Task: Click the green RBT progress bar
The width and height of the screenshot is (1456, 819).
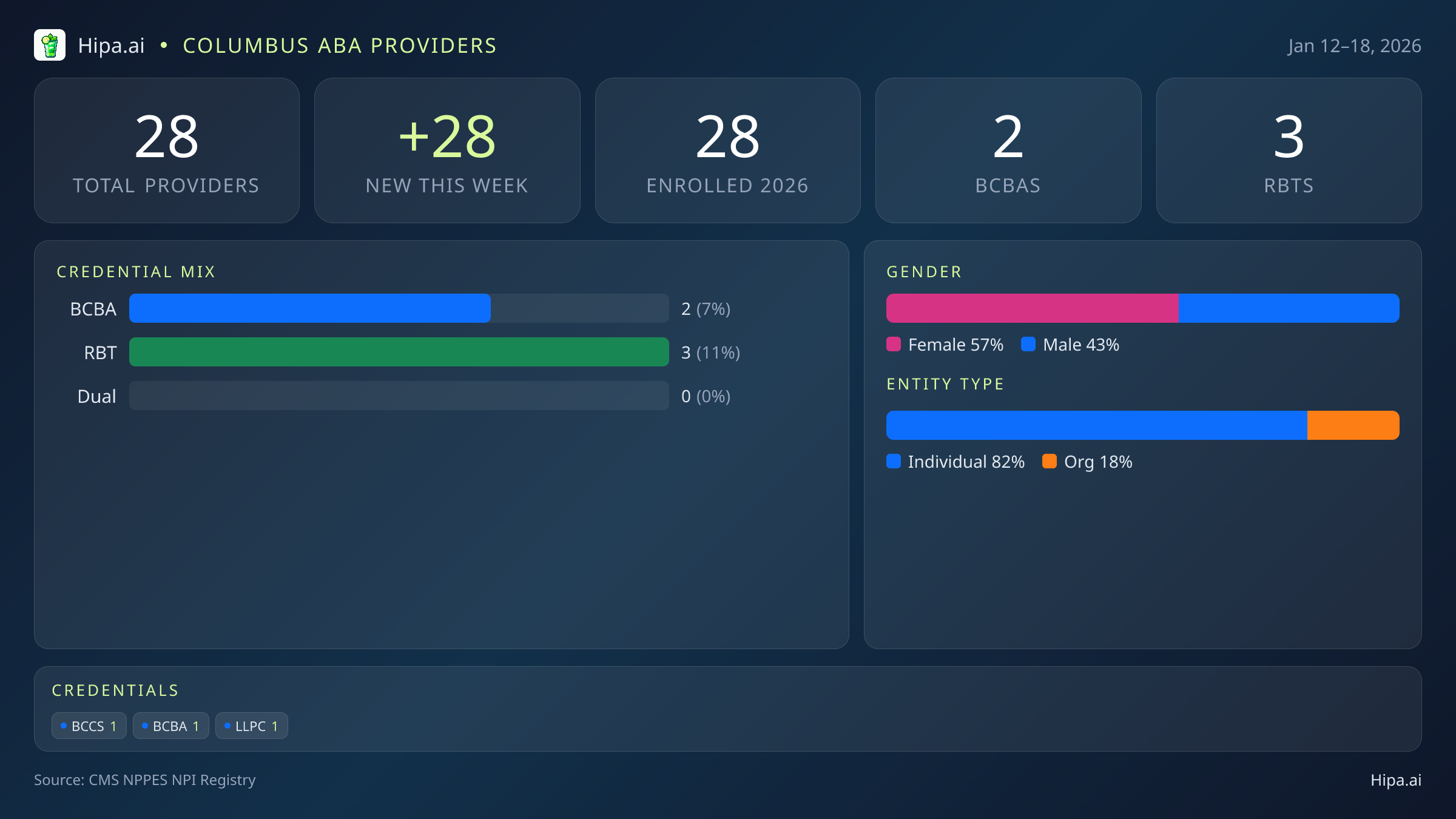Action: point(398,352)
